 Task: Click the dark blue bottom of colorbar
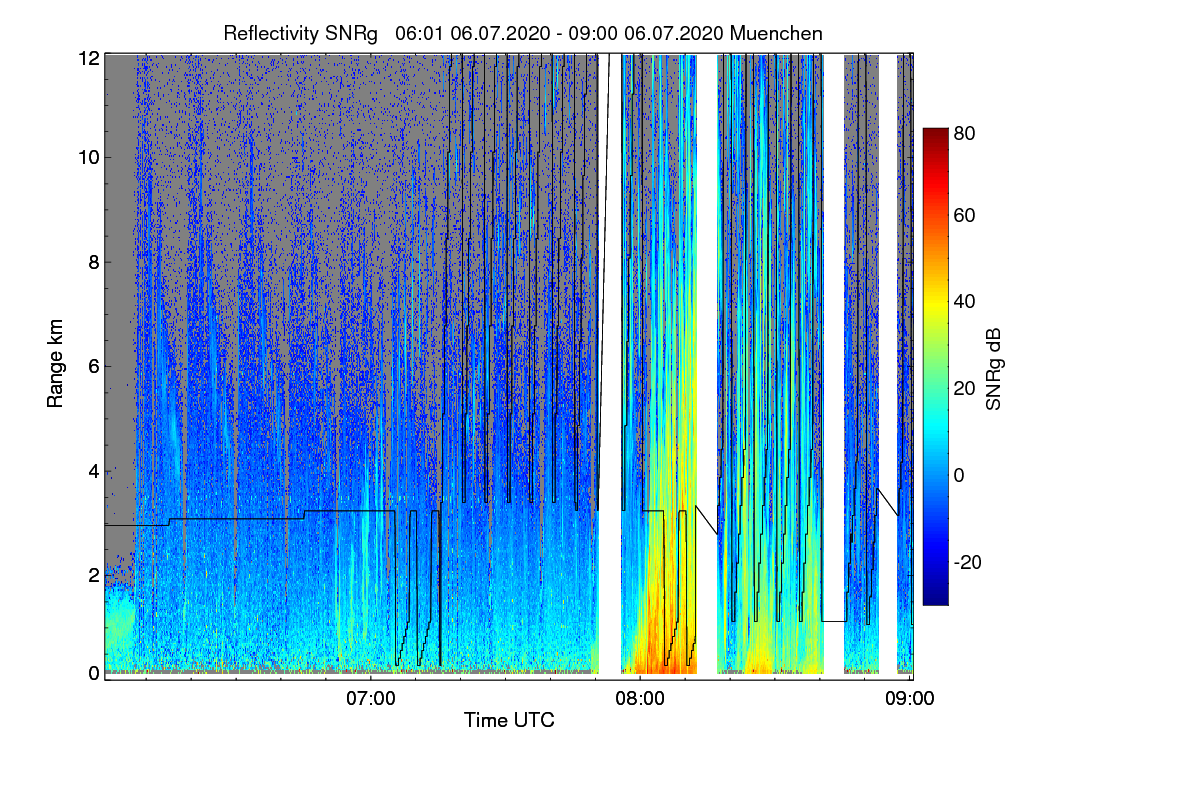tap(935, 598)
